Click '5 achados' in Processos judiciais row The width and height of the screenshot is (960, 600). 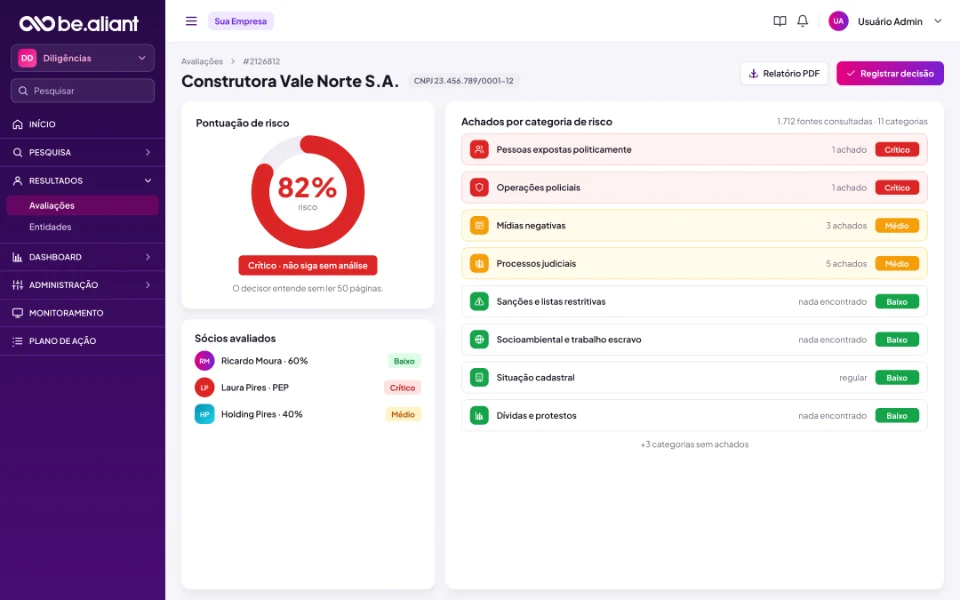[x=846, y=264]
